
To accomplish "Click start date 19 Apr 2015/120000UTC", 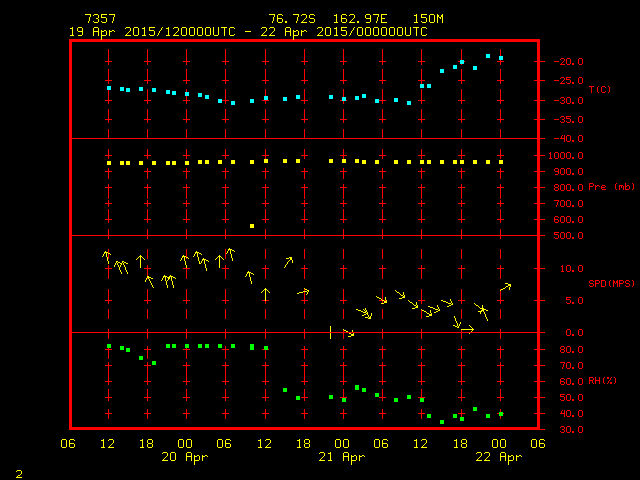I will click(152, 32).
